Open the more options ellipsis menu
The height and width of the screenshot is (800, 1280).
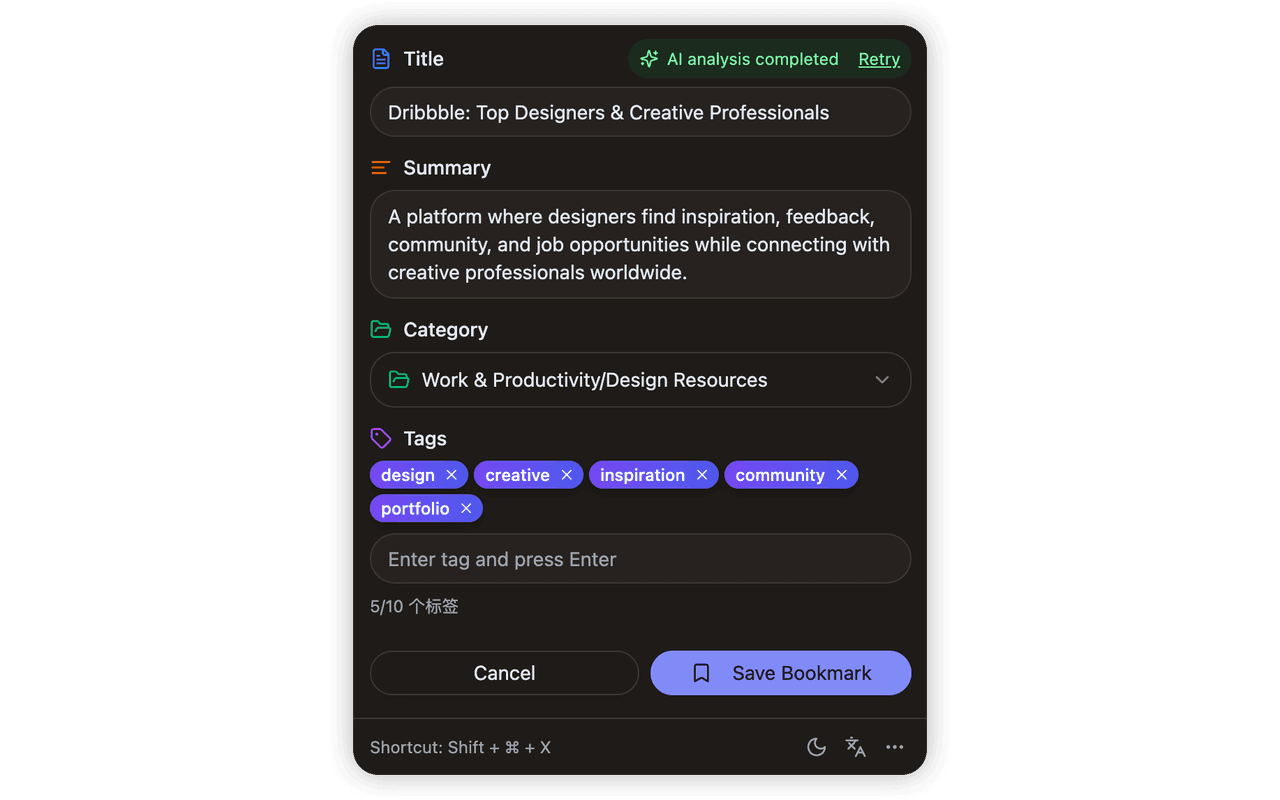894,747
